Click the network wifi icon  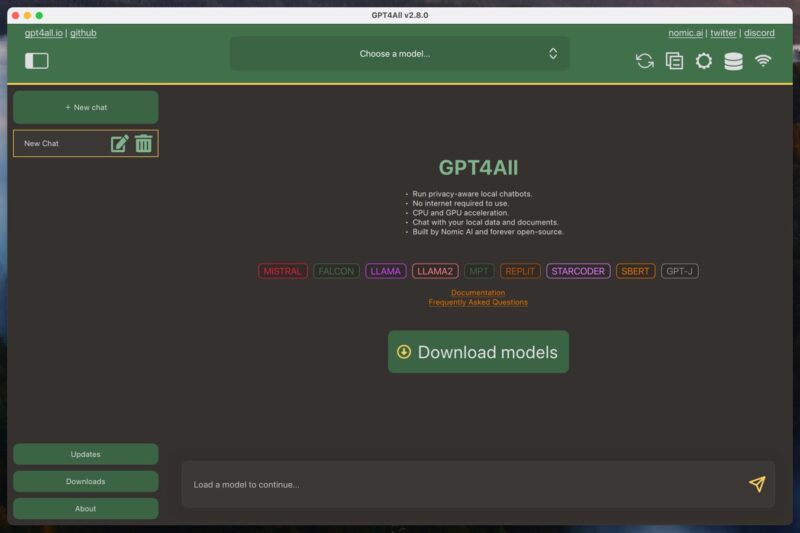pos(763,61)
